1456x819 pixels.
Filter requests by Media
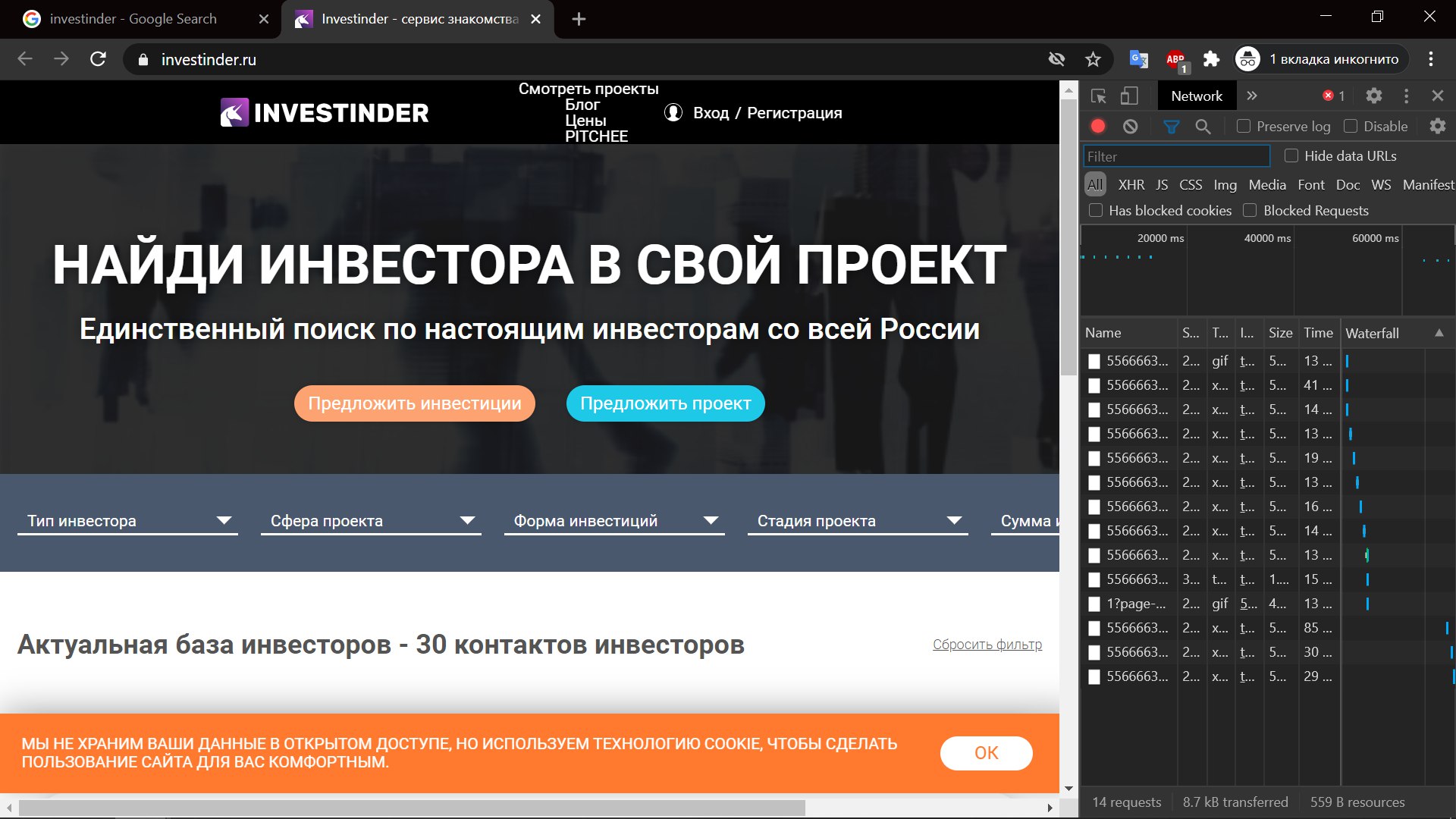click(x=1267, y=185)
